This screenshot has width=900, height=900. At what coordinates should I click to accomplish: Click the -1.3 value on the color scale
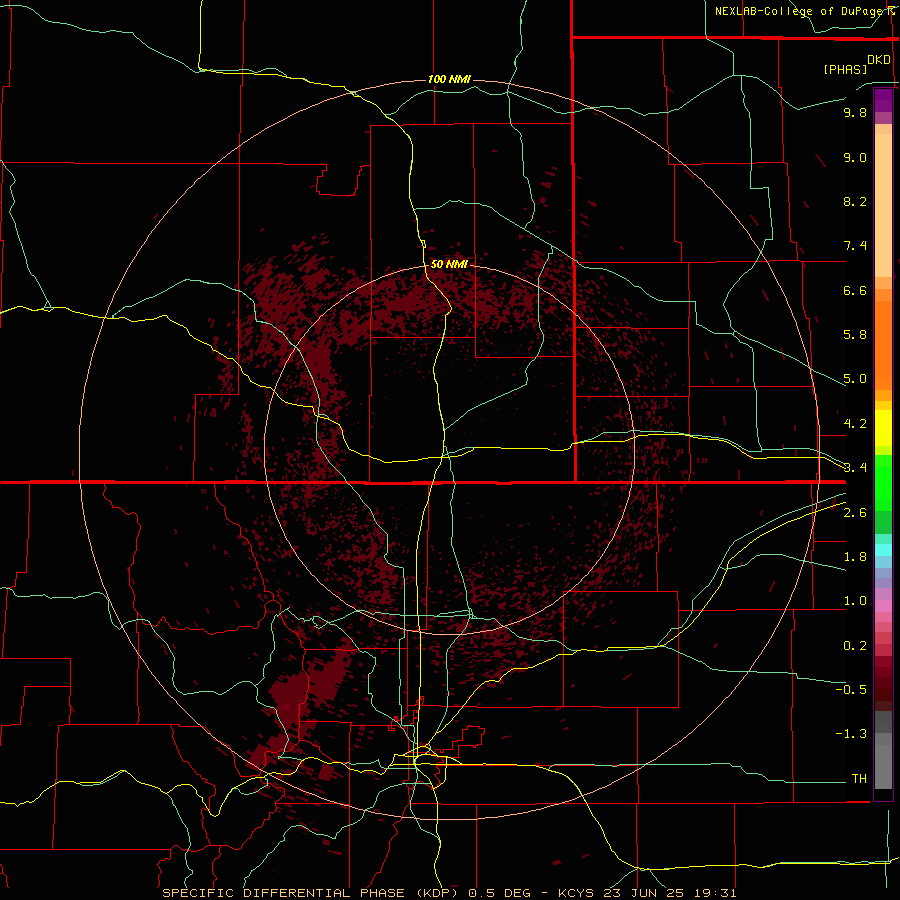coord(851,734)
